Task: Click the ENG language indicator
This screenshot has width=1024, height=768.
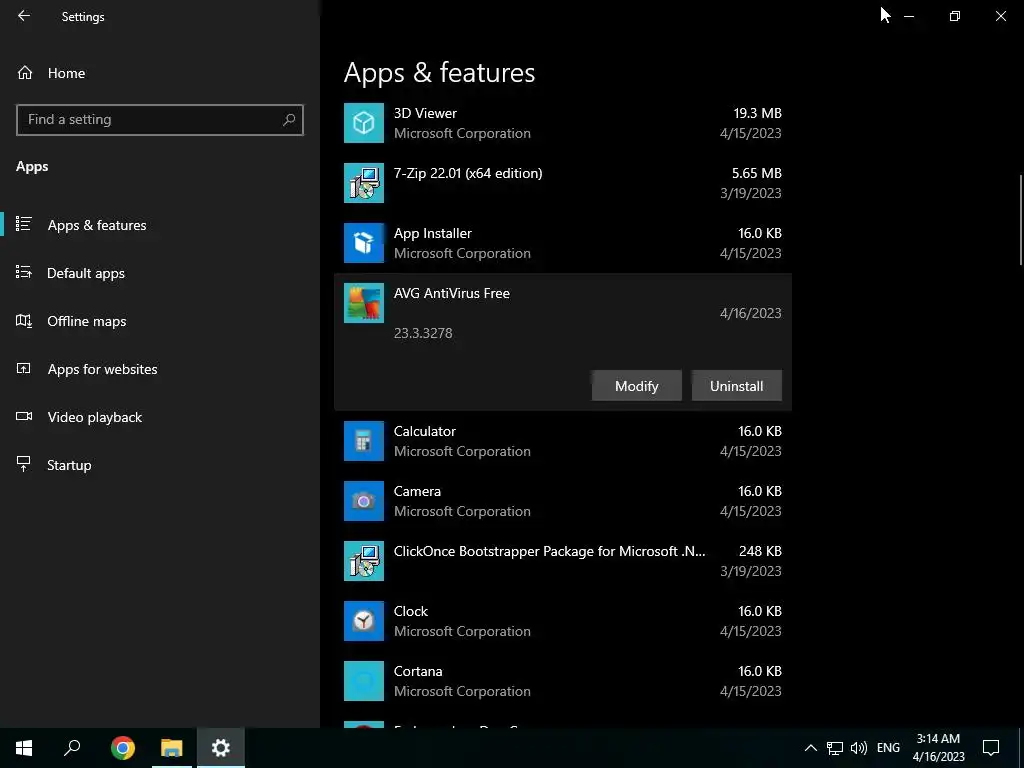Action: point(888,748)
